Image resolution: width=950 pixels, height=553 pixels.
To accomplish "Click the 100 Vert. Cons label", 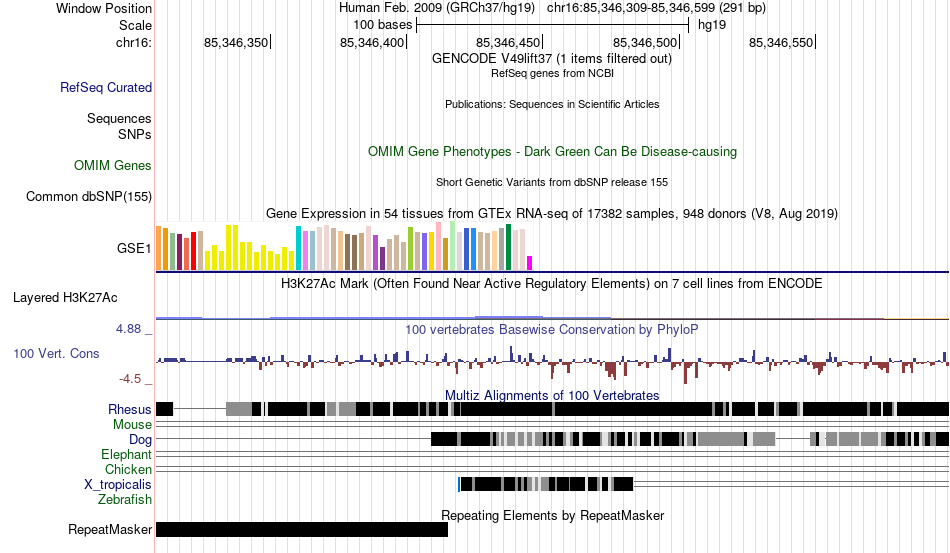I will pyautogui.click(x=56, y=353).
